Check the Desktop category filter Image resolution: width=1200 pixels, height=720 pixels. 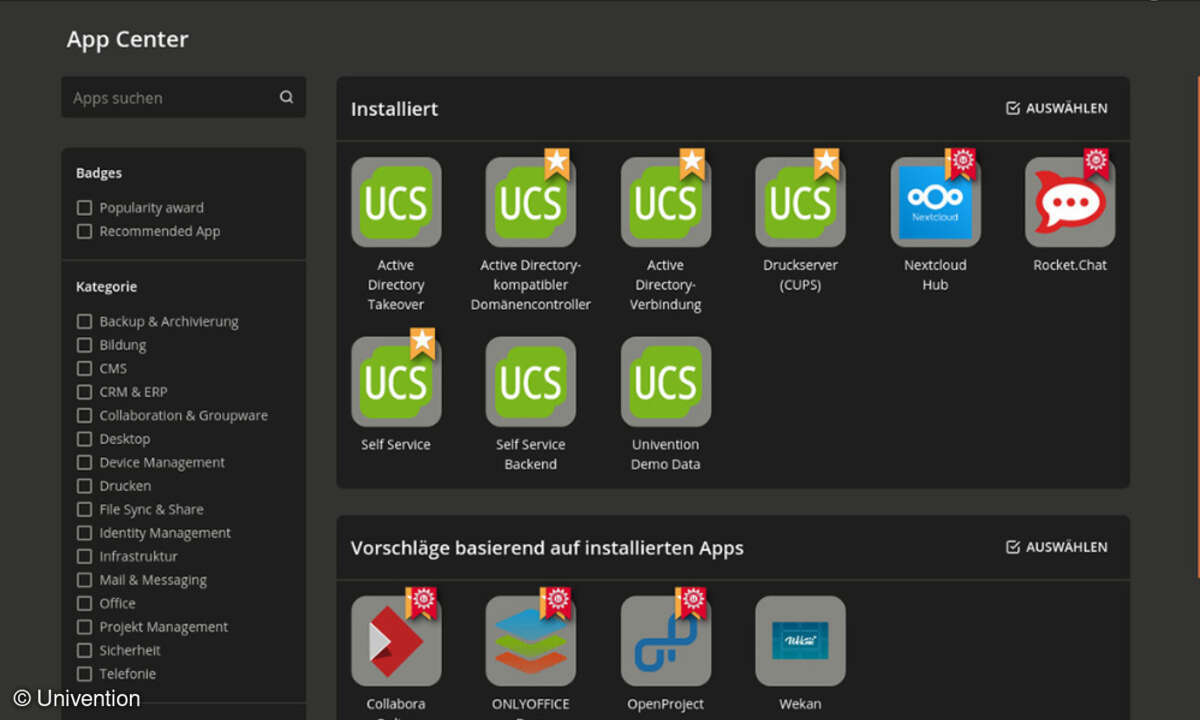[x=85, y=439]
